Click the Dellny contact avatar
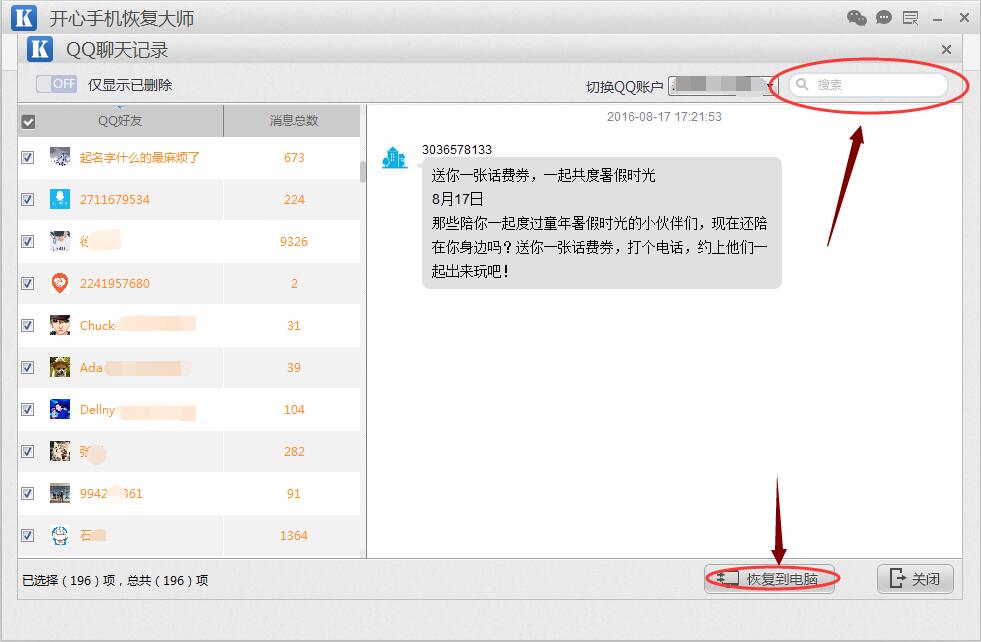 [x=60, y=409]
